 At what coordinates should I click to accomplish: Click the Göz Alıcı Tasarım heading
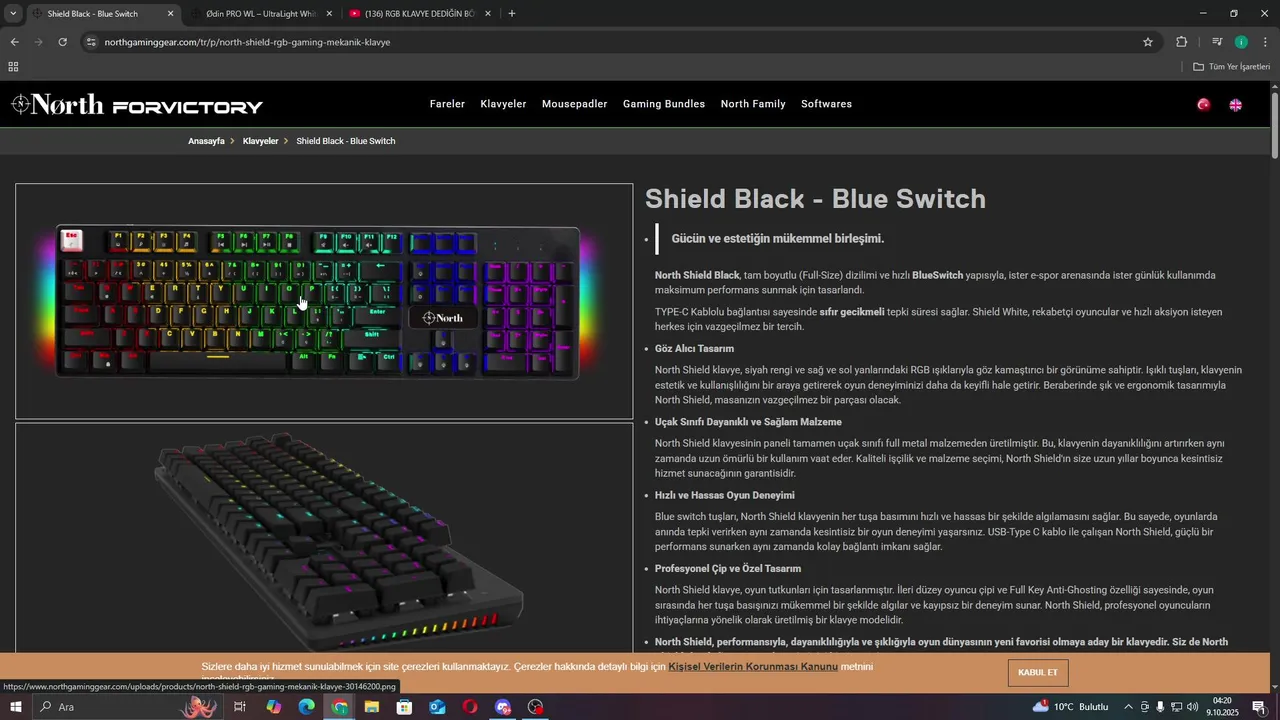pos(694,349)
